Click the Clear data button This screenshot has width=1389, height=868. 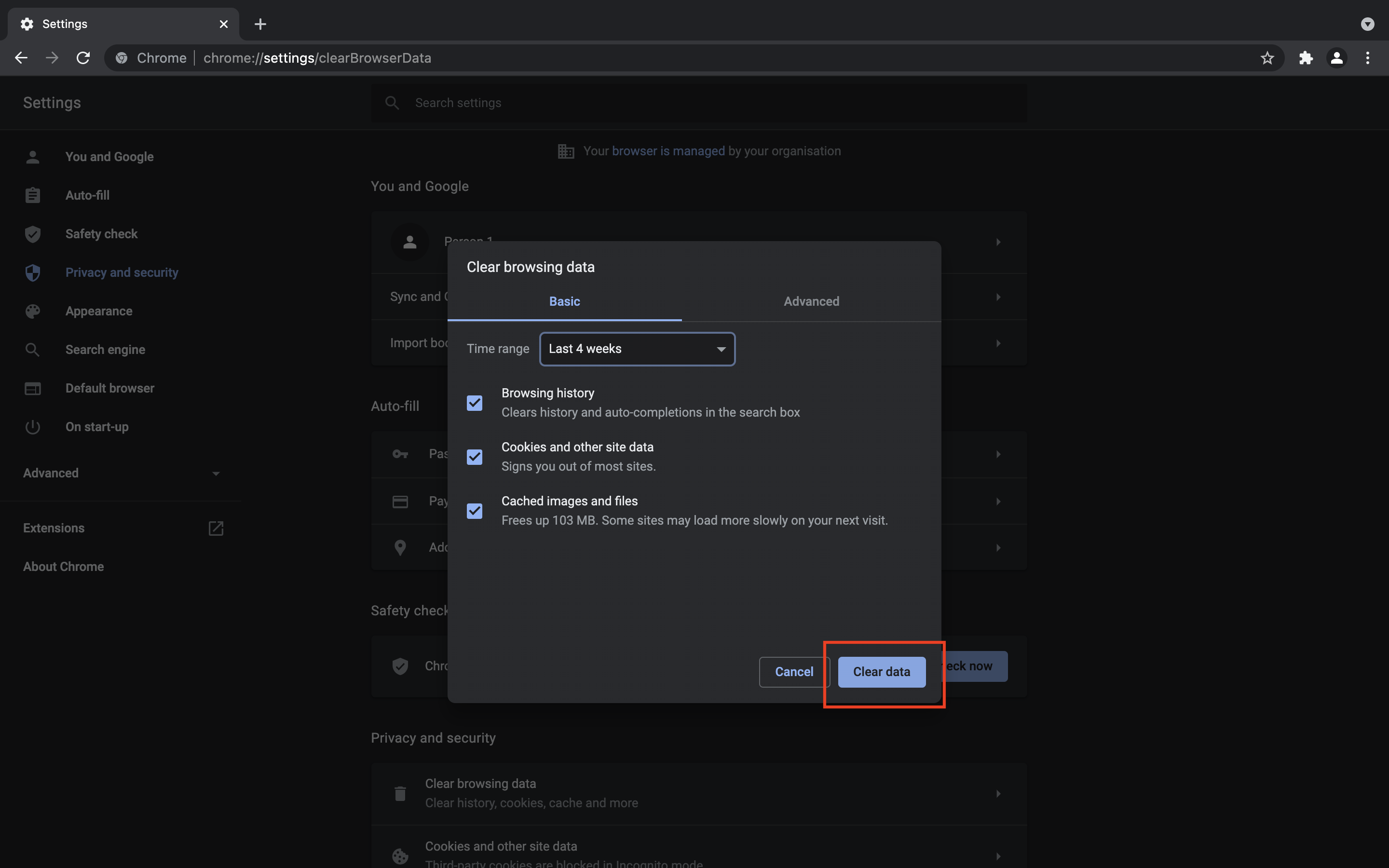pyautogui.click(x=882, y=672)
